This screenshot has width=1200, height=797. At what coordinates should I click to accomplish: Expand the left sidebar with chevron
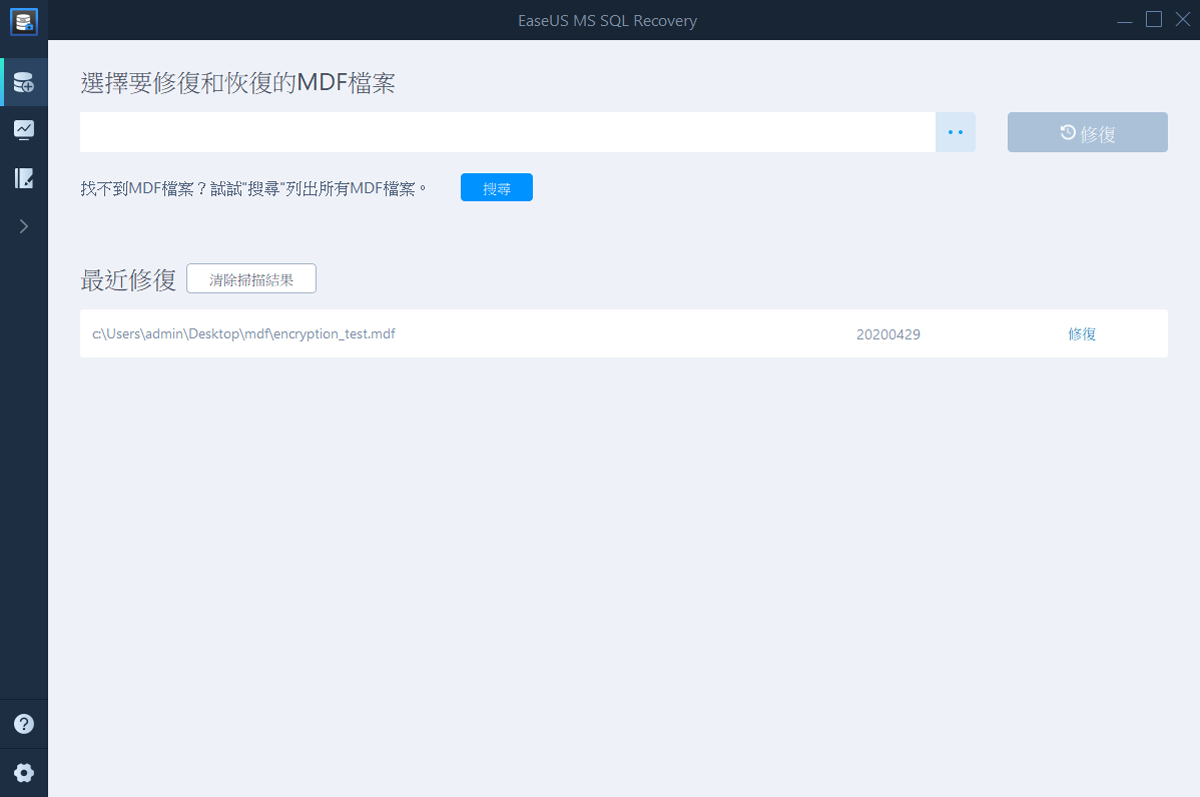pyautogui.click(x=24, y=226)
